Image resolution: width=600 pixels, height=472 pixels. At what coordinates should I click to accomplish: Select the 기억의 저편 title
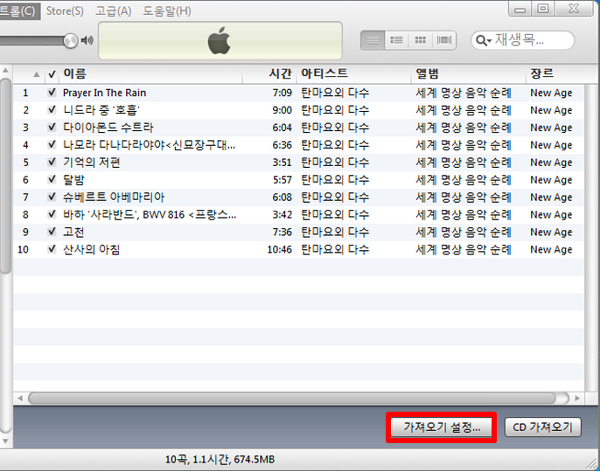coord(91,162)
